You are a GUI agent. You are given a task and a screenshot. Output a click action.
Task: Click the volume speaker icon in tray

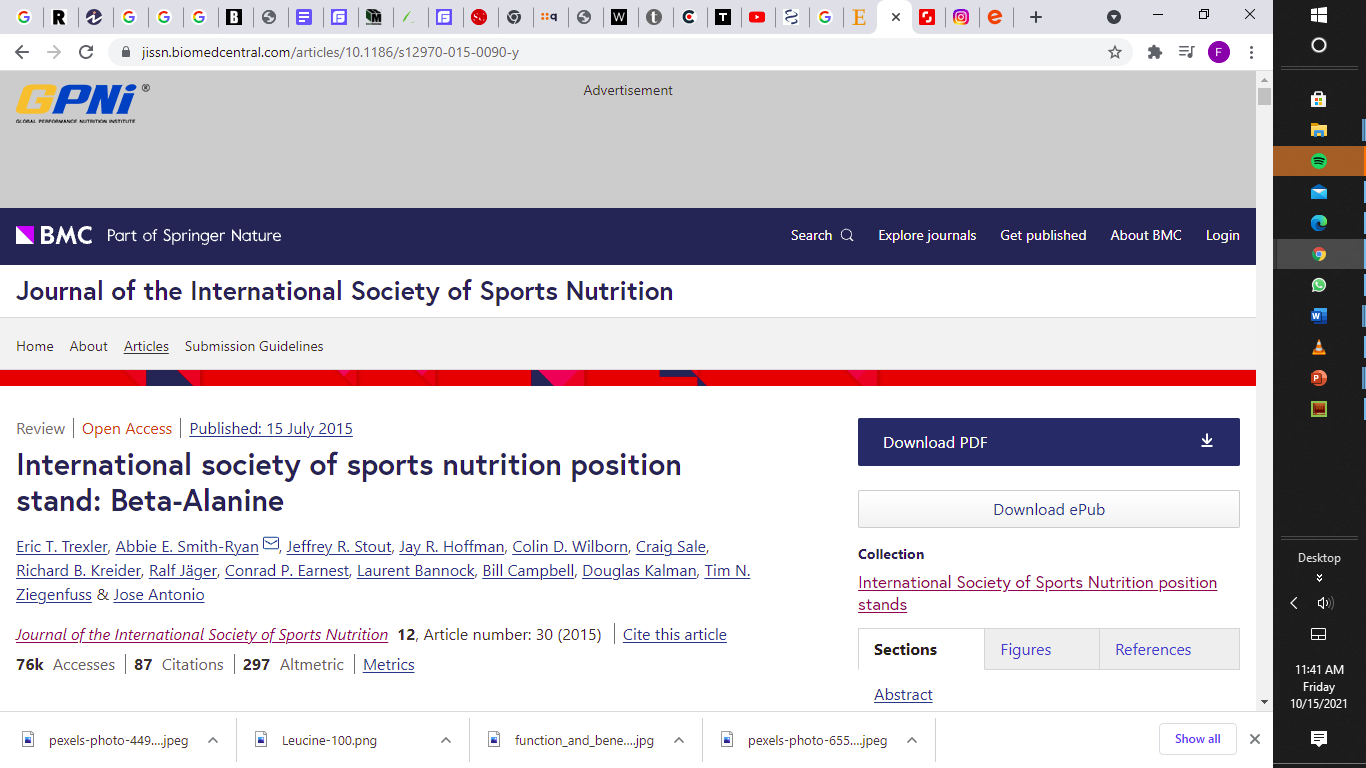pos(1325,603)
